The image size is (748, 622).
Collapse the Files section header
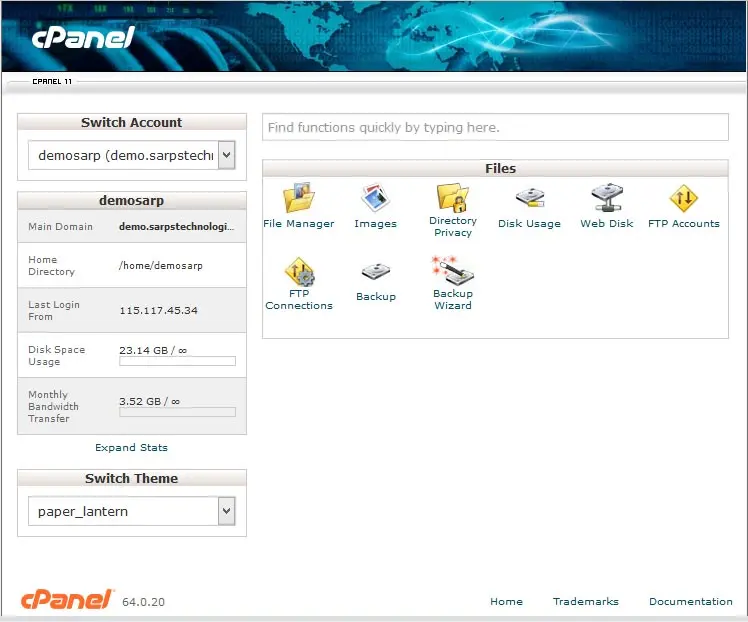pyautogui.click(x=495, y=168)
